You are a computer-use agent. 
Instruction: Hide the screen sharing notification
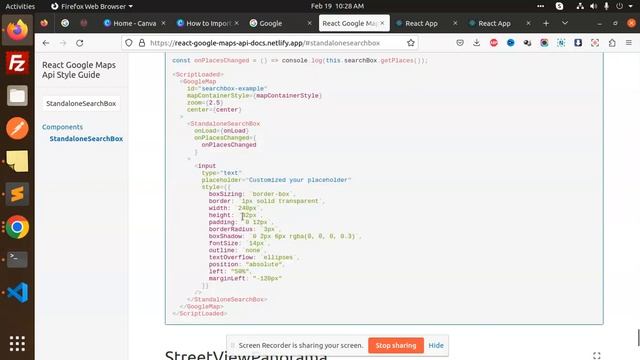pos(436,345)
